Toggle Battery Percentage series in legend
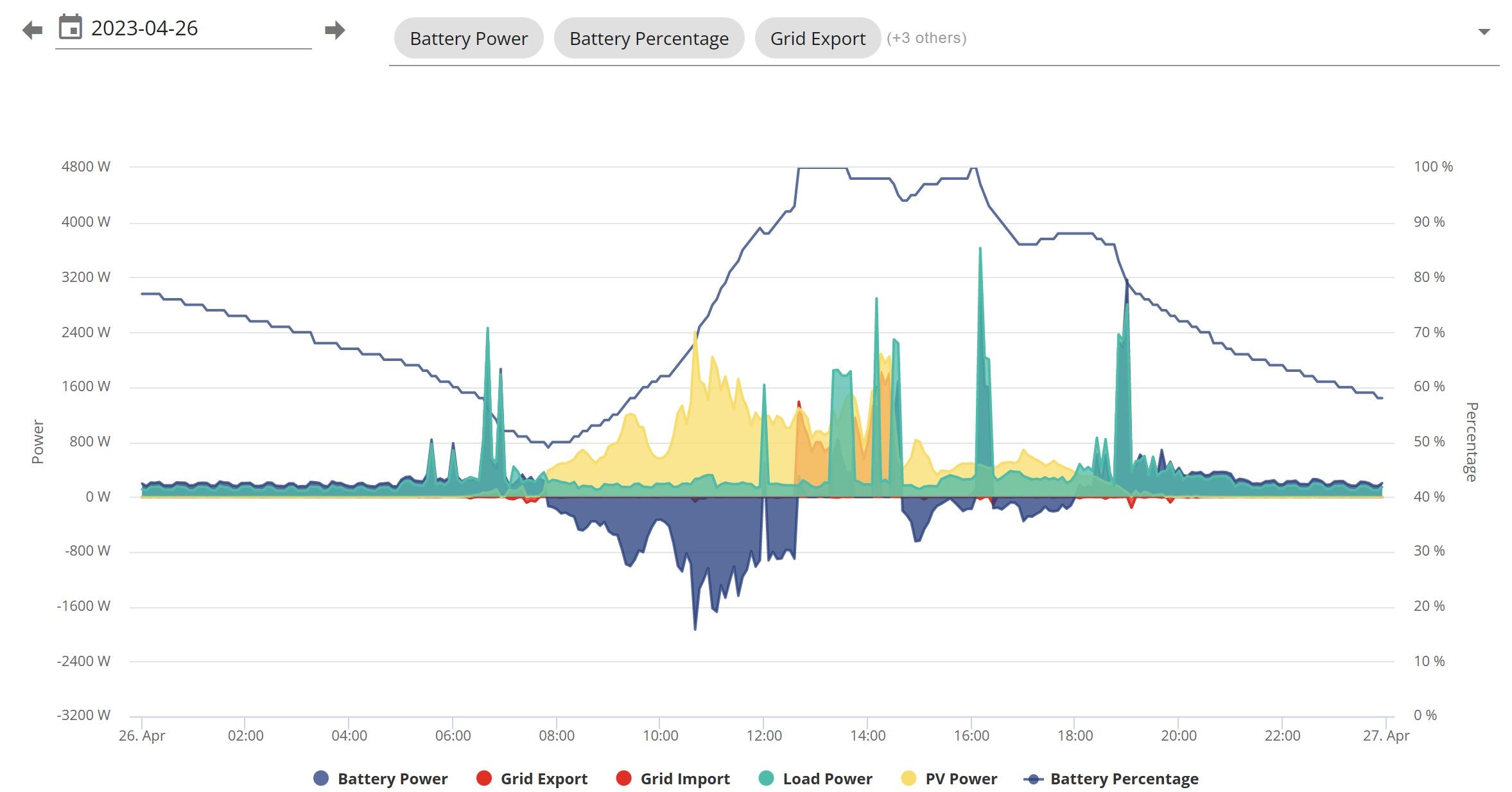 [x=1124, y=779]
